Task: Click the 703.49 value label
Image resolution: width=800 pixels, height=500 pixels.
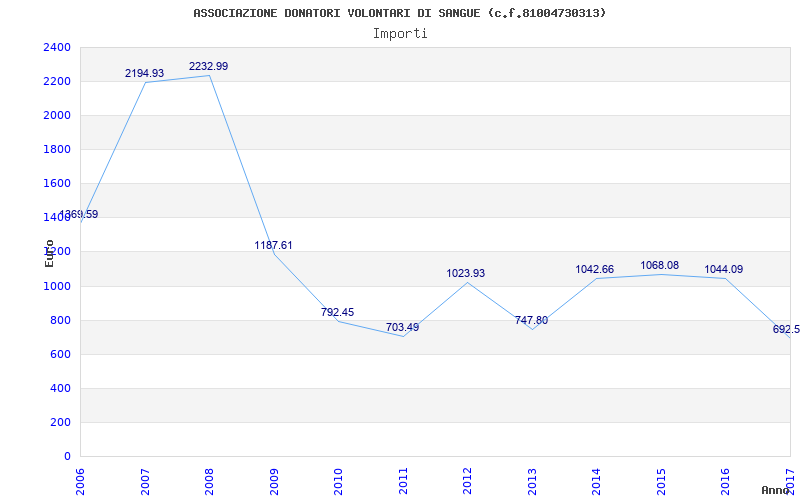Action: [402, 328]
